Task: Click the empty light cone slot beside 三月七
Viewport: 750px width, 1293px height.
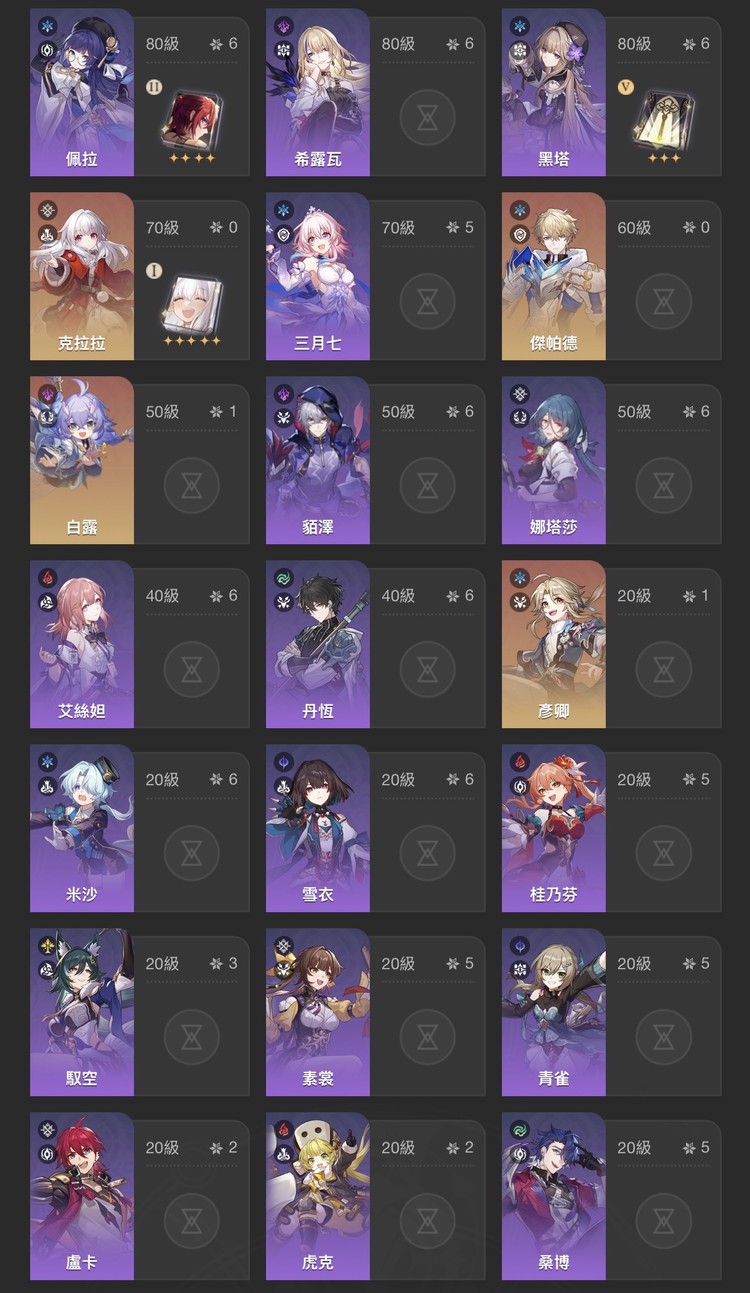Action: point(427,302)
